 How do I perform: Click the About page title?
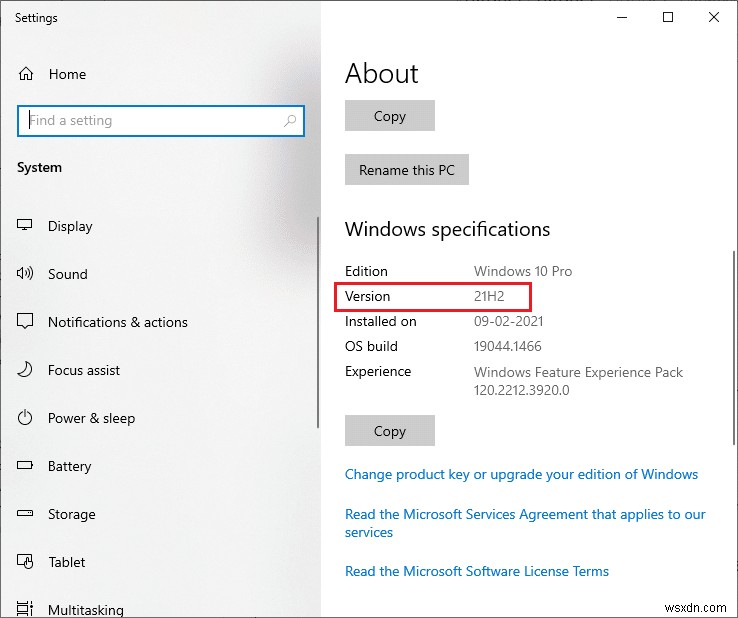tap(382, 73)
